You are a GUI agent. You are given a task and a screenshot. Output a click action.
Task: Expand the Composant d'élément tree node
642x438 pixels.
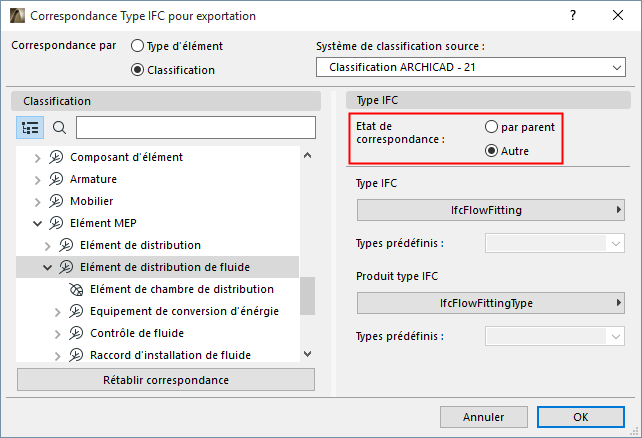(x=38, y=157)
